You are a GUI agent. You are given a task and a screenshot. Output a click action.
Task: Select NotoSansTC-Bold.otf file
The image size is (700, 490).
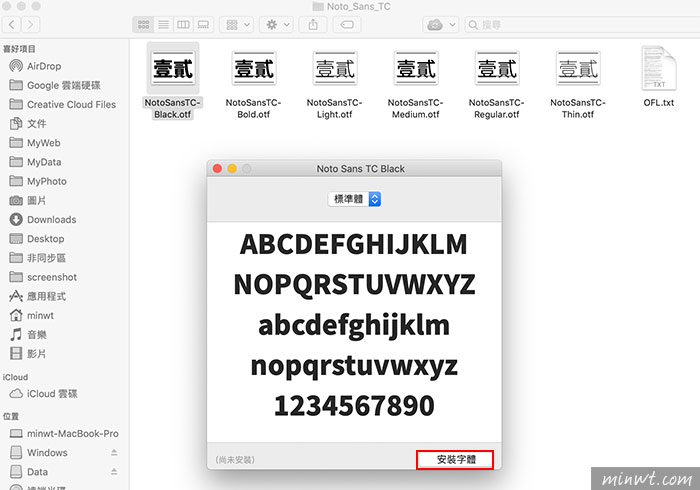click(x=254, y=85)
